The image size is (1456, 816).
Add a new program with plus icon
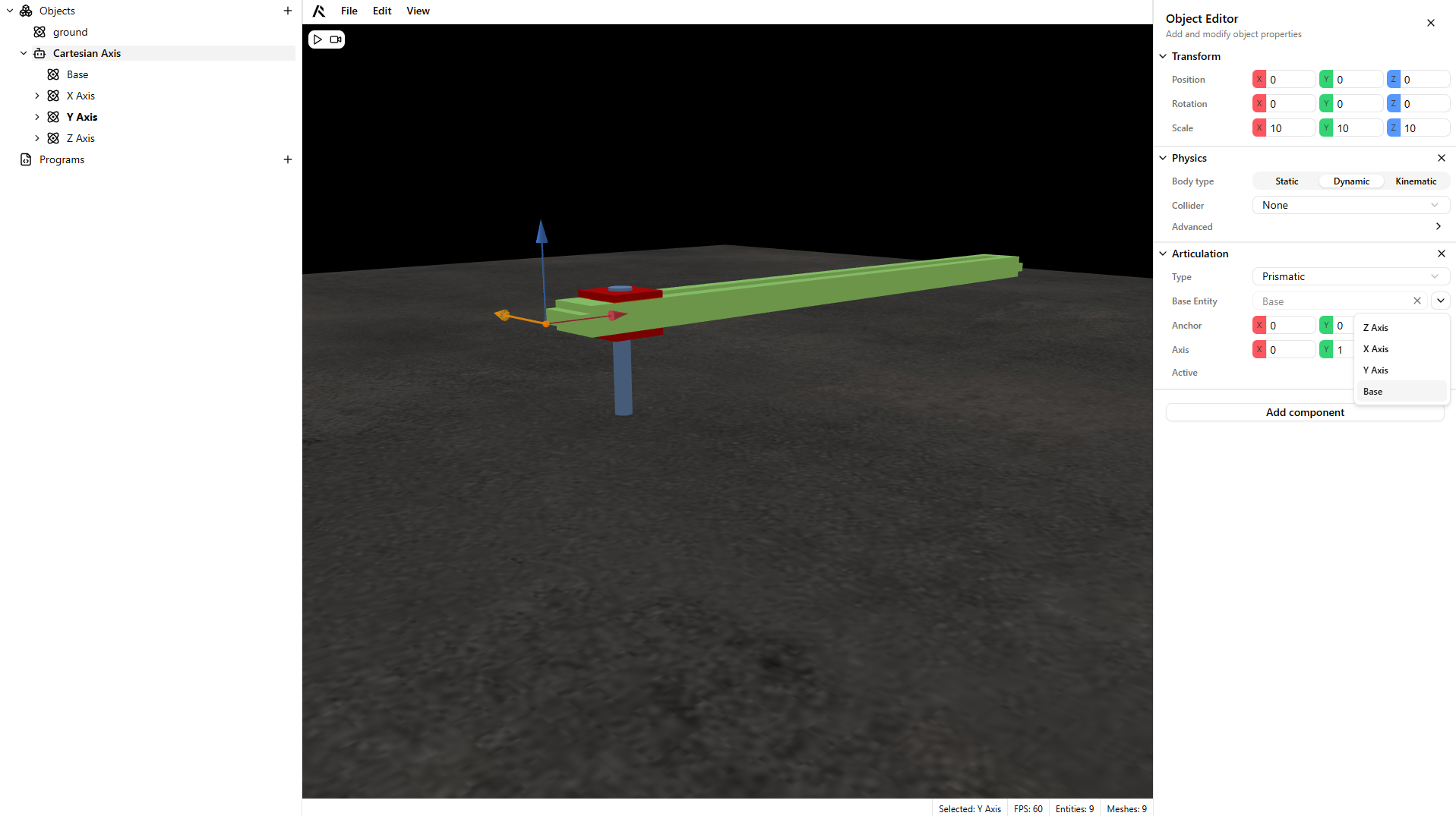[x=288, y=159]
